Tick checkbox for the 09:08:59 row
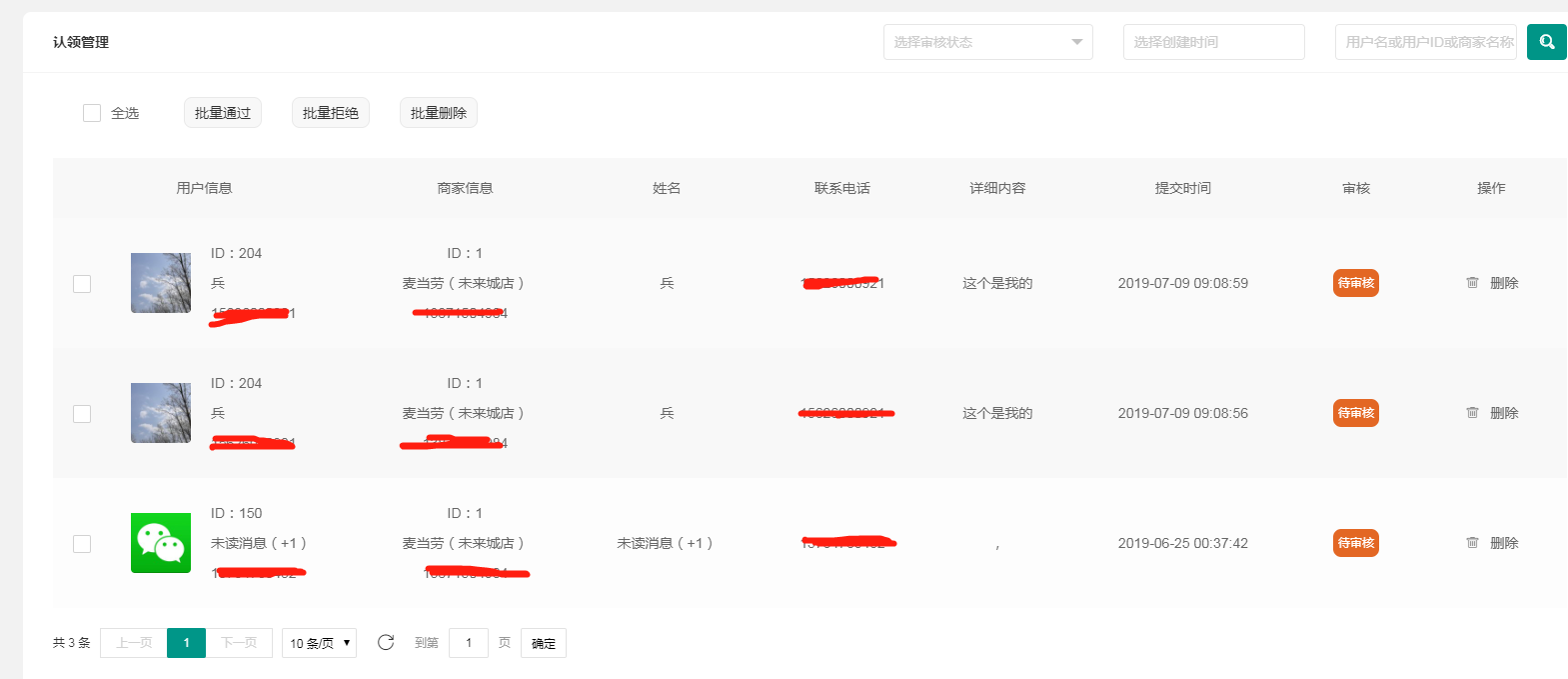The image size is (1568, 679). point(82,284)
